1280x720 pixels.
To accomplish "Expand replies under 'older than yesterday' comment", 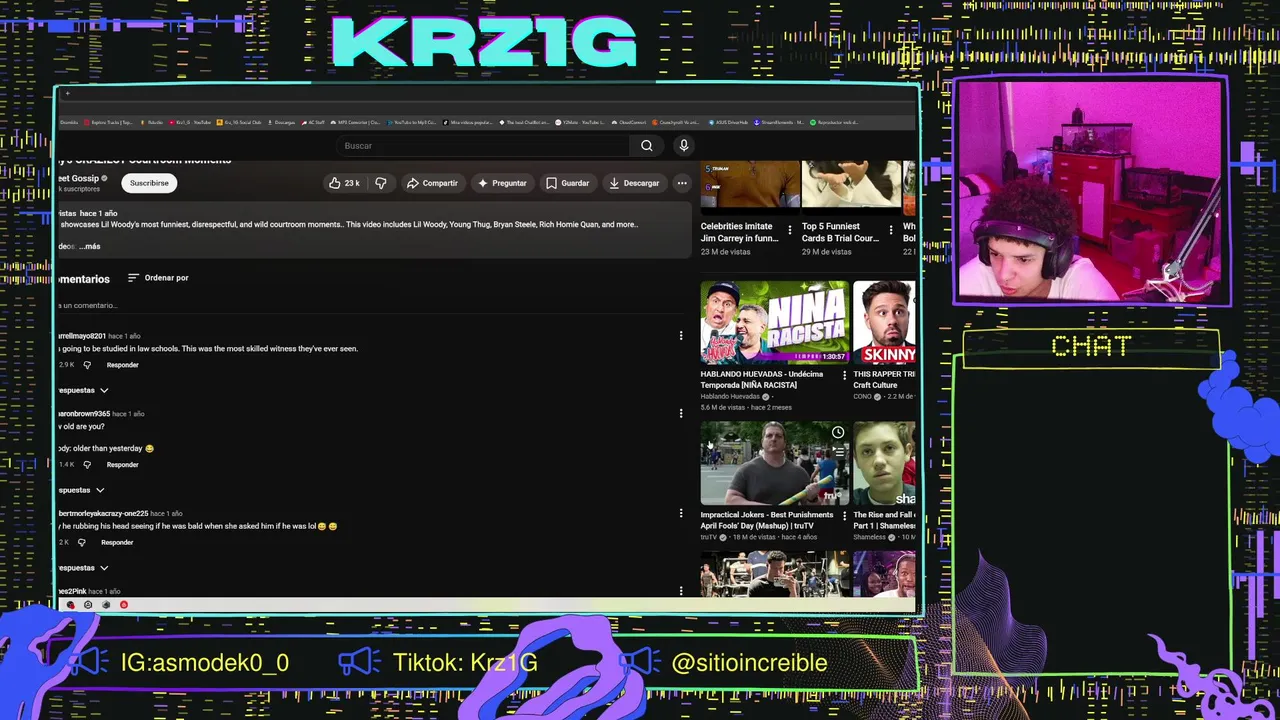I will point(80,490).
